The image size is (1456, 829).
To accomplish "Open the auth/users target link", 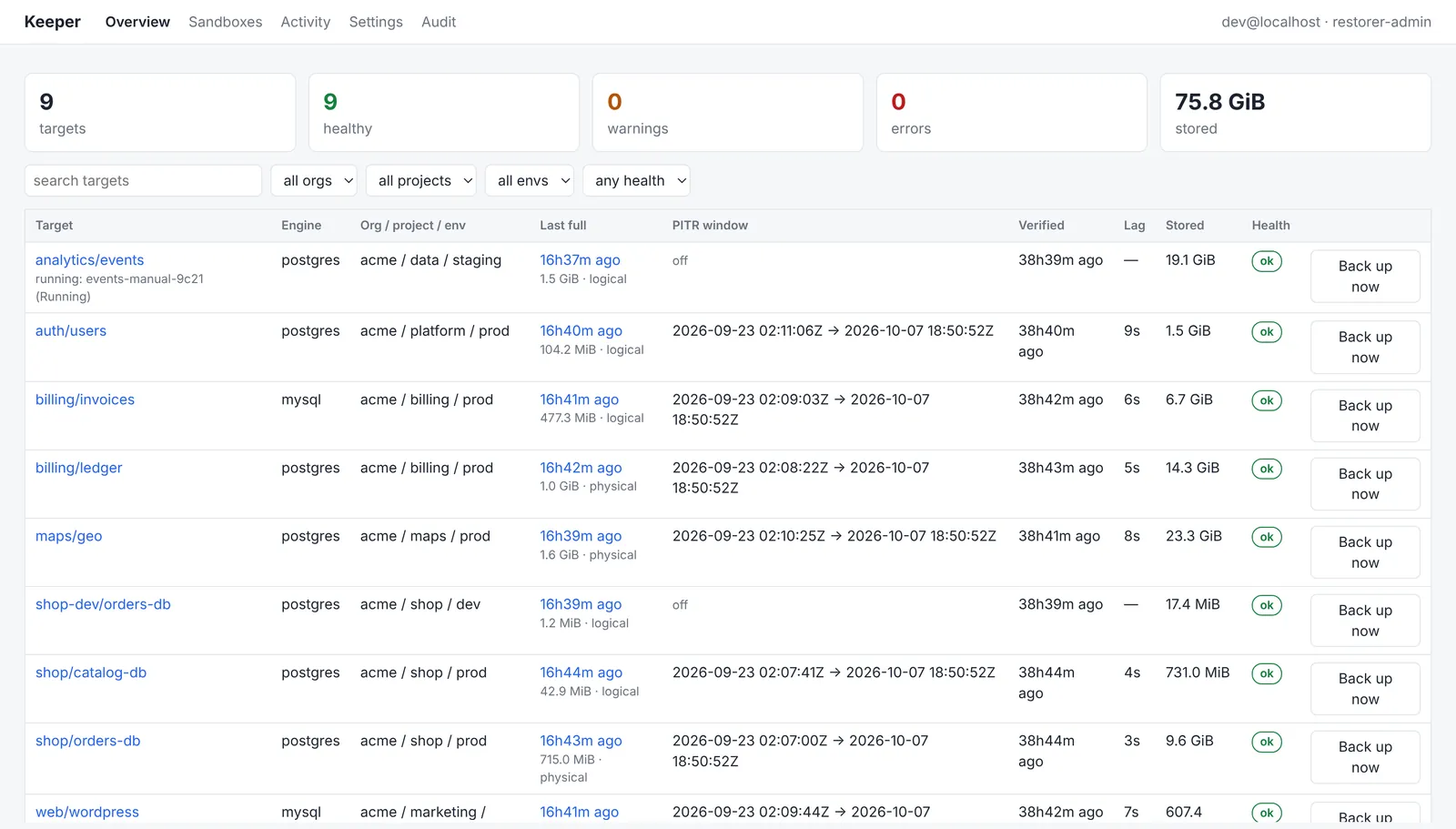I will point(71,331).
